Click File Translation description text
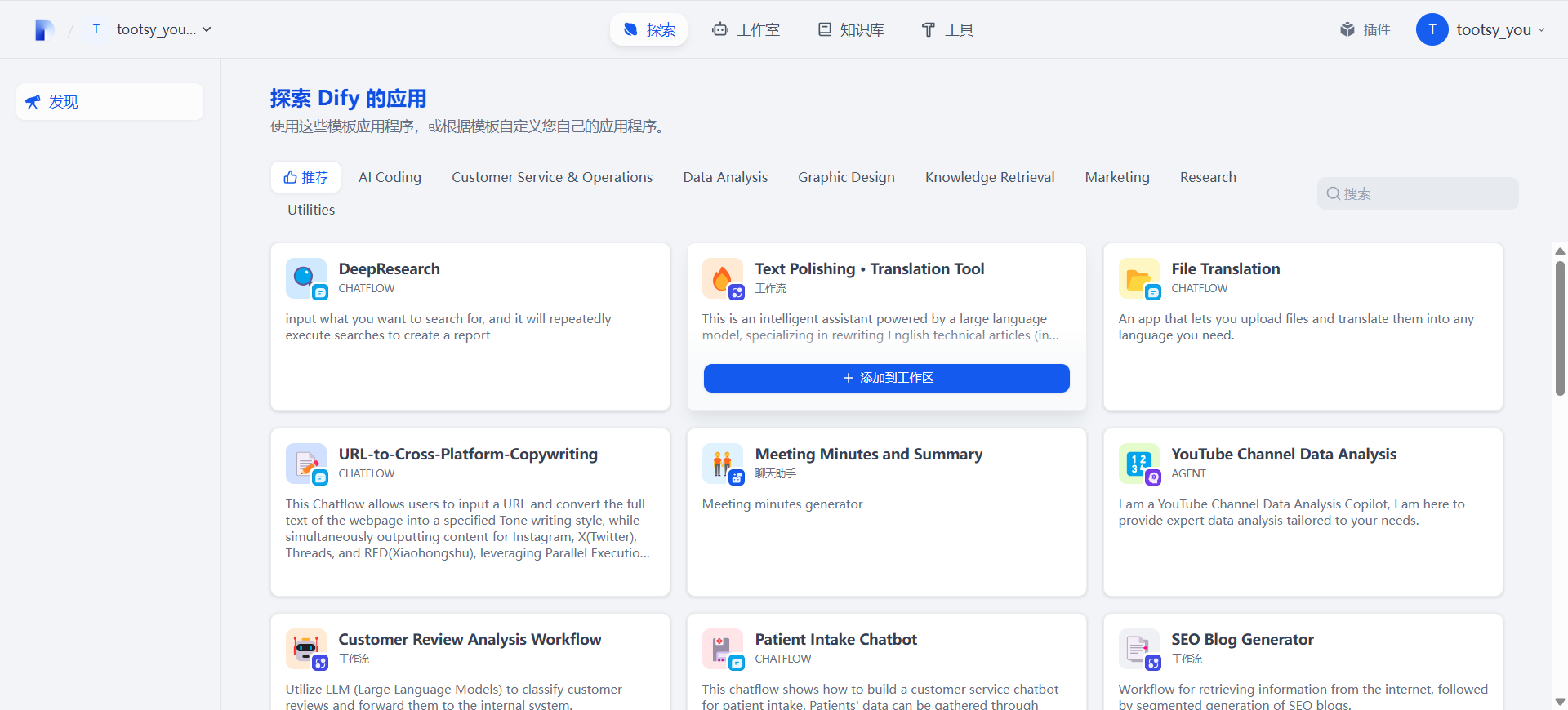This screenshot has height=710, width=1568. (1296, 327)
